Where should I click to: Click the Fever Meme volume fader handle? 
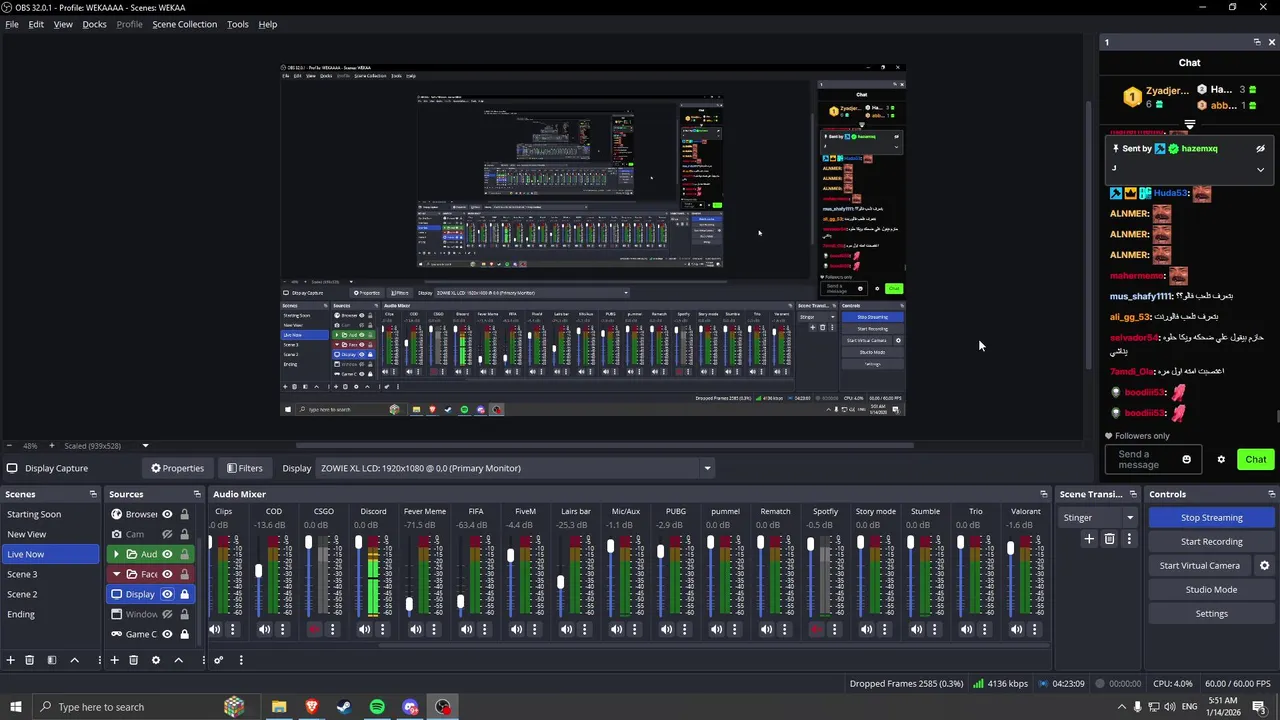tap(409, 605)
